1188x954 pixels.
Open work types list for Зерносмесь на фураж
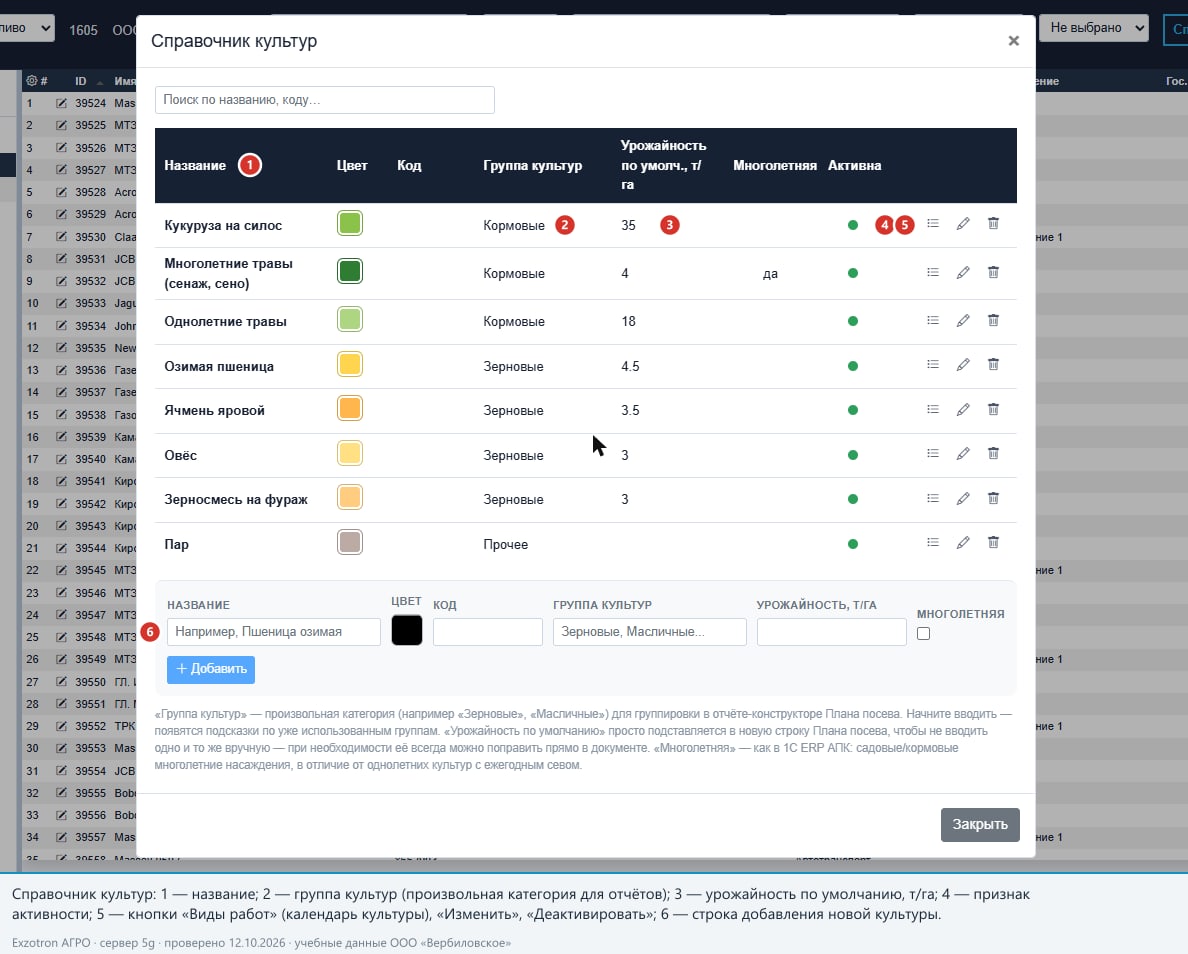point(933,499)
